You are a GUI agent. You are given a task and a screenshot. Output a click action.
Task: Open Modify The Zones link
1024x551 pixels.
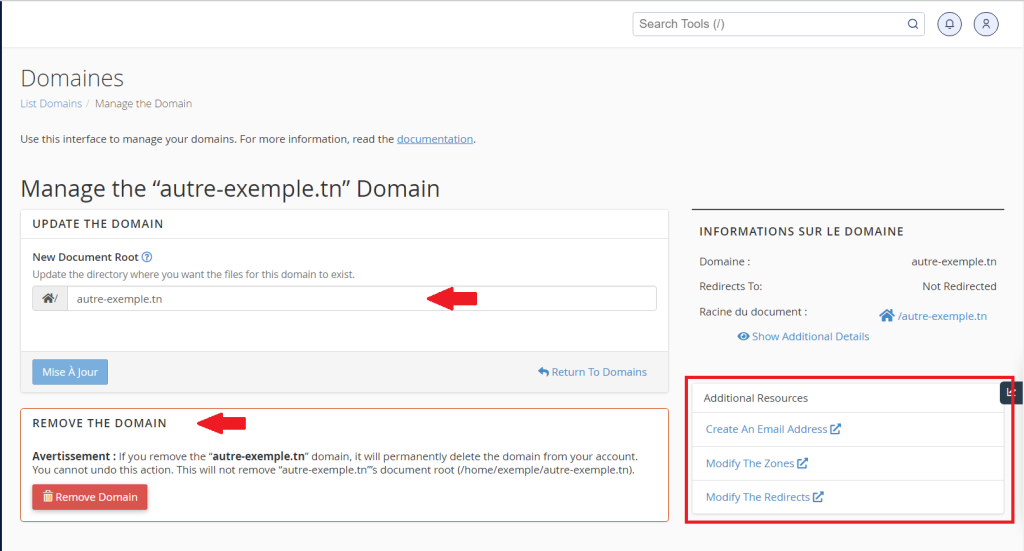pyautogui.click(x=750, y=463)
